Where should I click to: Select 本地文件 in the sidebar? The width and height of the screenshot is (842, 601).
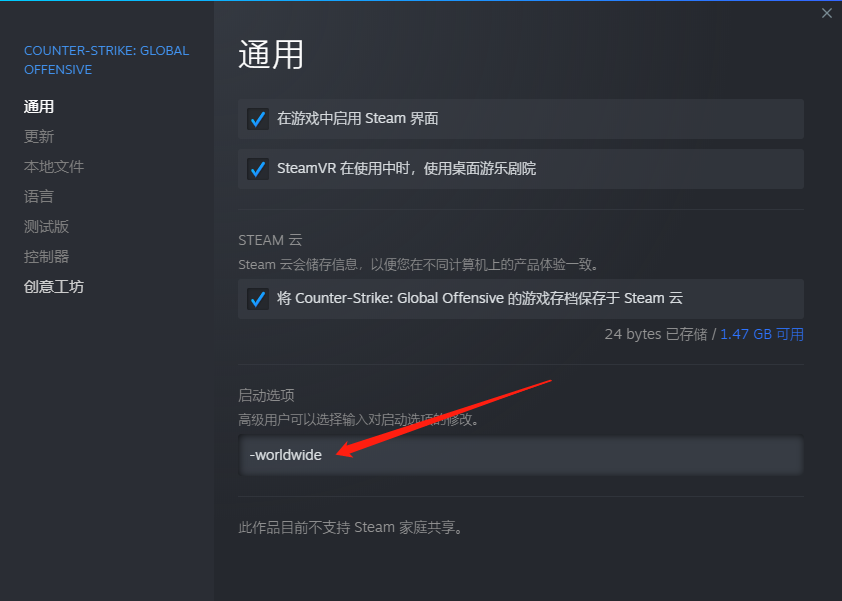[x=54, y=166]
